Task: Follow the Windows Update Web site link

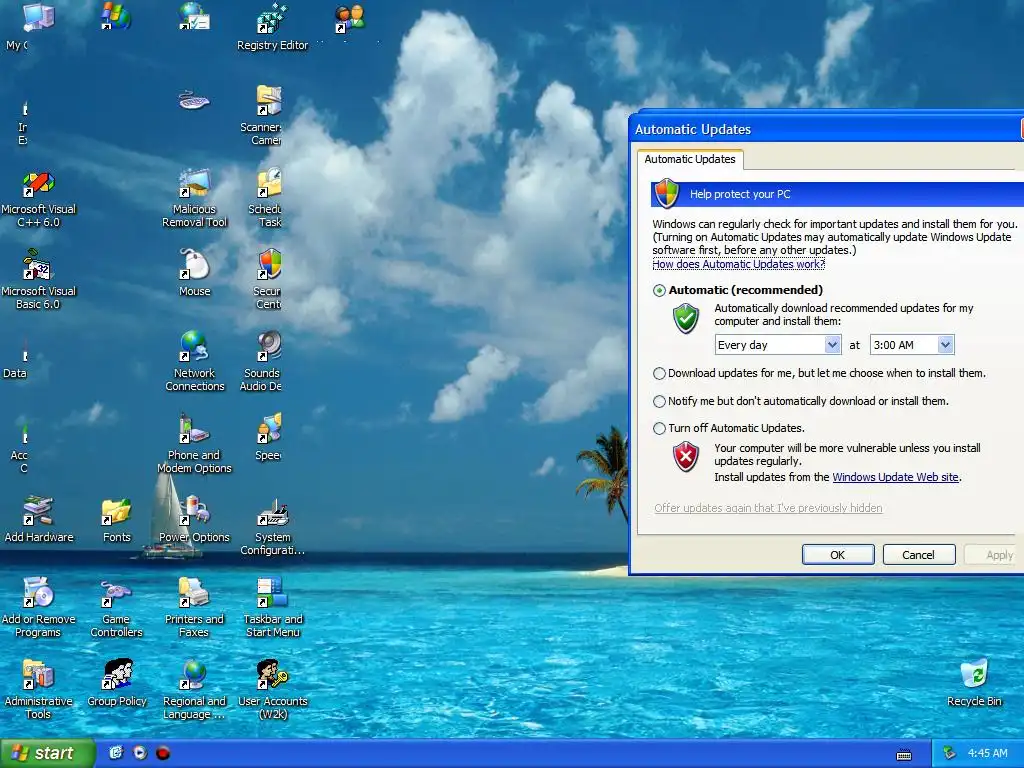Action: [x=895, y=477]
